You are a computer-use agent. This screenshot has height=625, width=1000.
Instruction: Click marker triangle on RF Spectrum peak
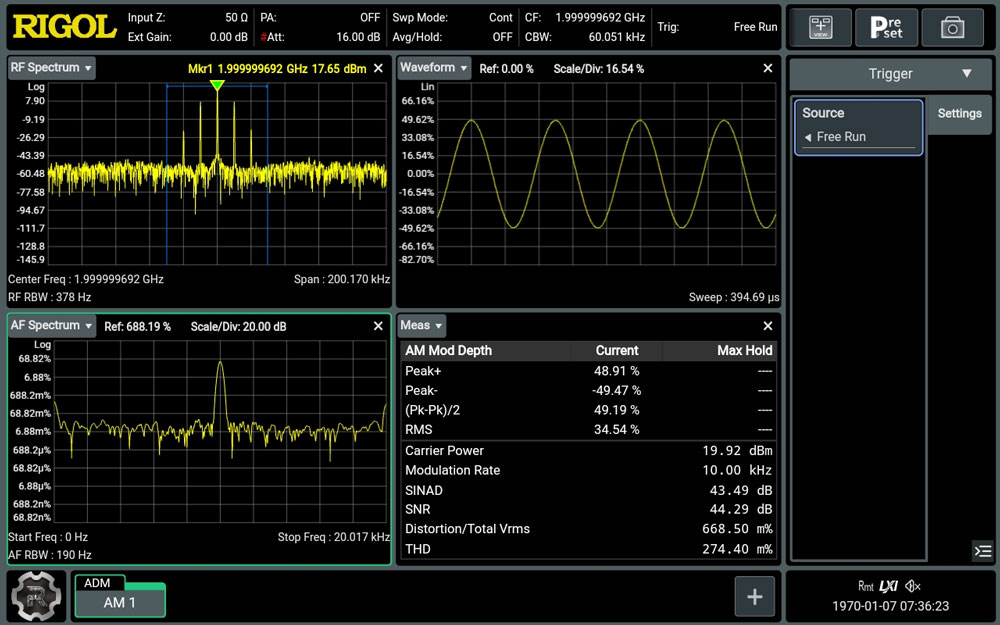coord(217,85)
